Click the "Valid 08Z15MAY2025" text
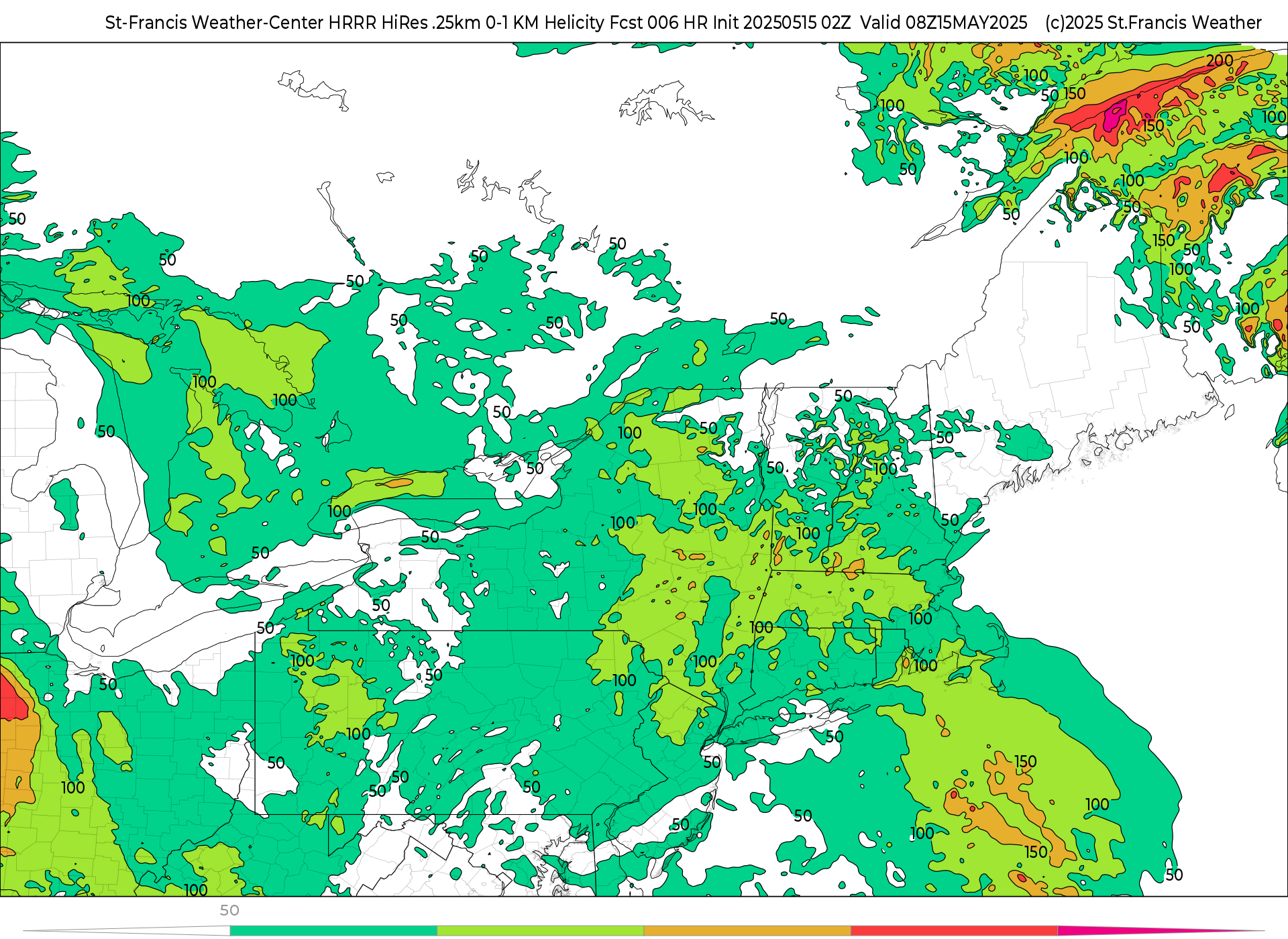Screen dimensions: 1288x939 tap(944, 23)
